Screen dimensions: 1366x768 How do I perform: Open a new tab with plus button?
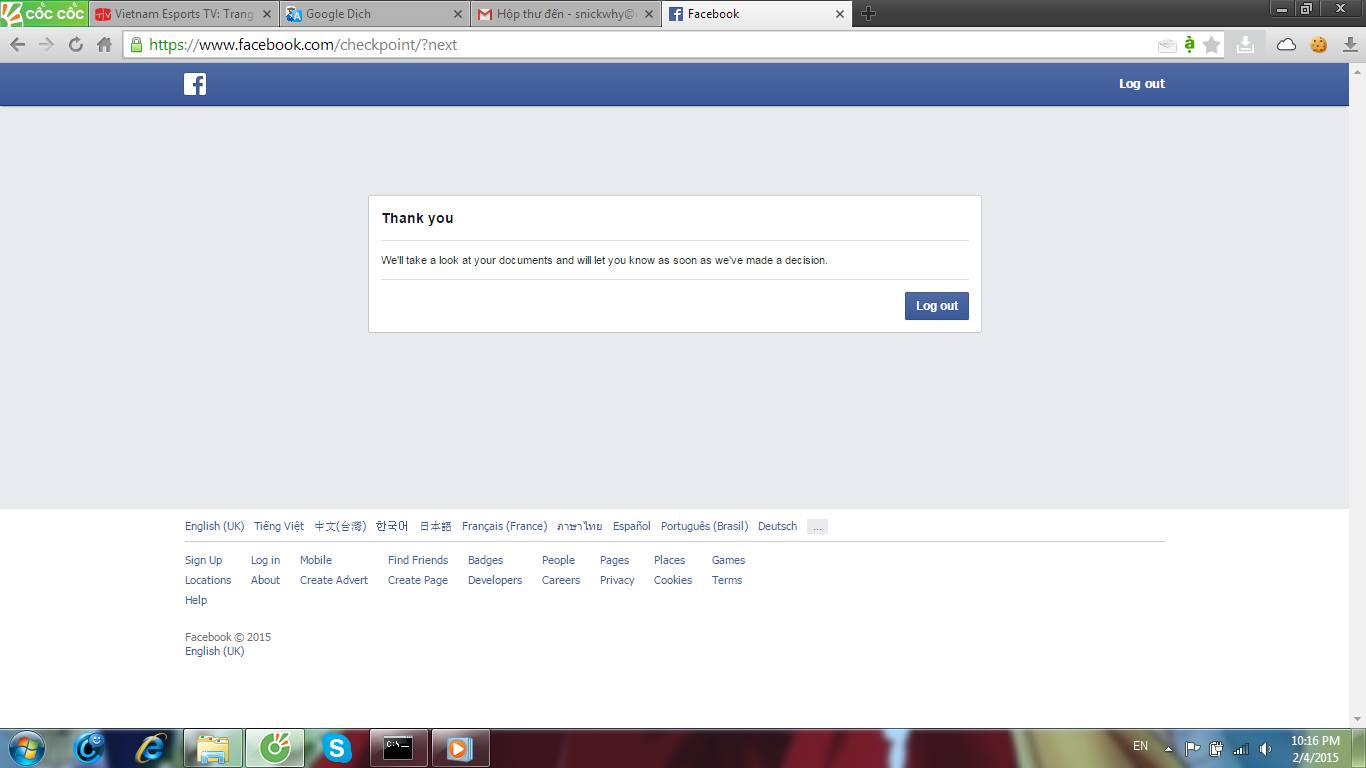pyautogui.click(x=868, y=13)
